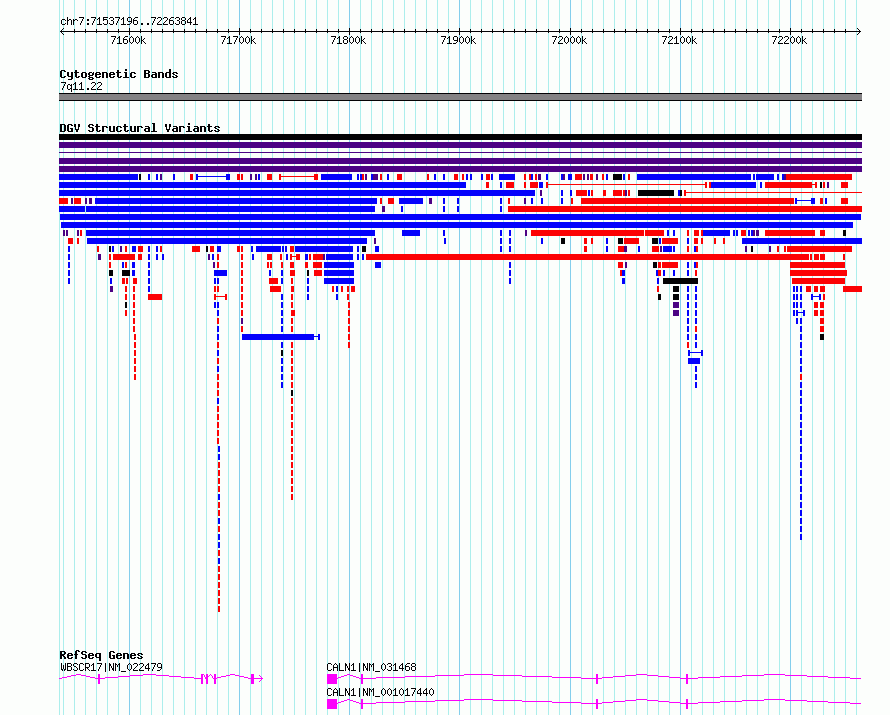
Task: Select the isolated blue variant bar below 71700k–71770k
Action: click(x=280, y=337)
